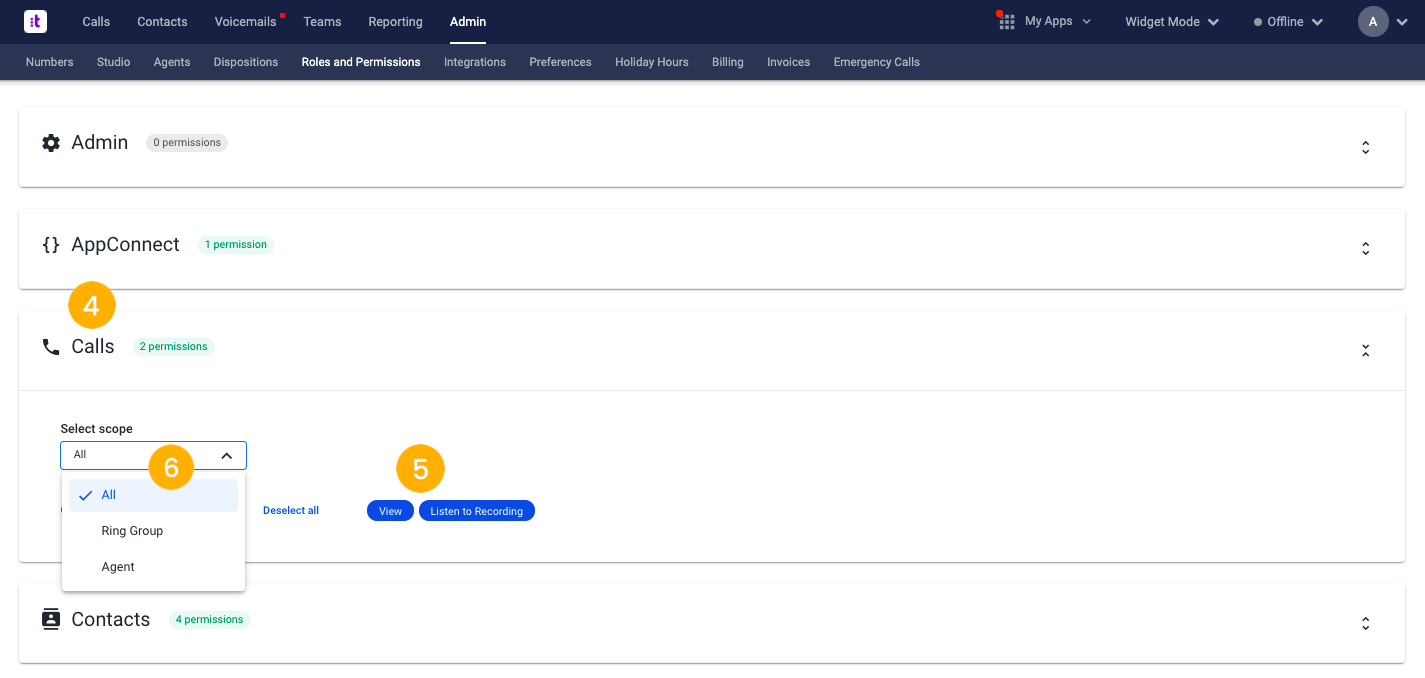The height and width of the screenshot is (678, 1425).
Task: Click the numbered step 5 marker
Action: pos(420,469)
